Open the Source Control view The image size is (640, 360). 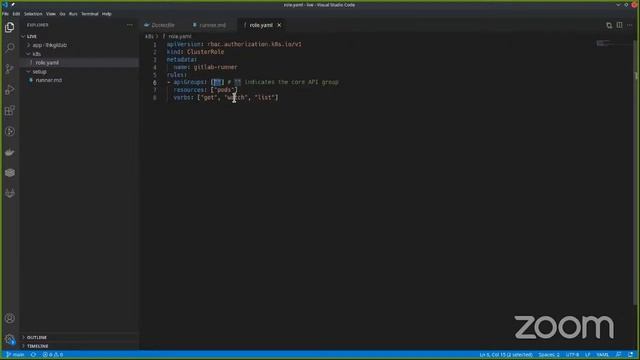pos(10,69)
